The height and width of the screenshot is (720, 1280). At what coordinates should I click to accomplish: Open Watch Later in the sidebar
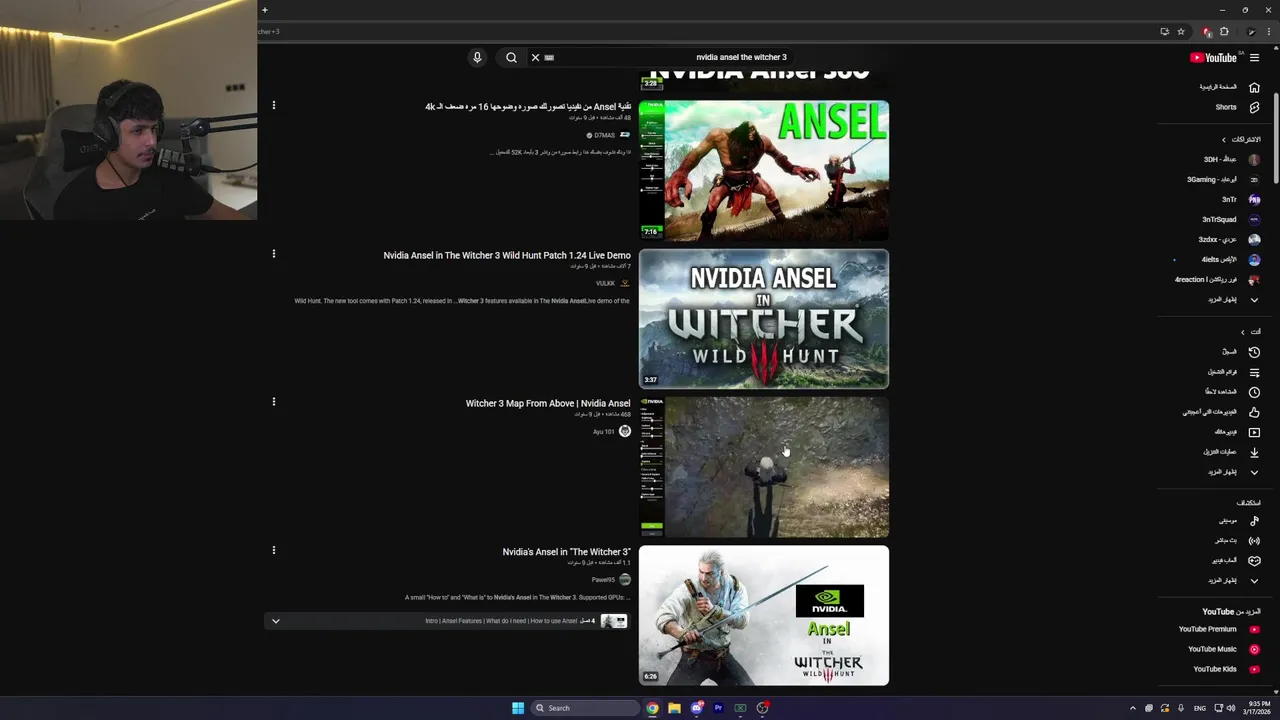click(x=1232, y=392)
